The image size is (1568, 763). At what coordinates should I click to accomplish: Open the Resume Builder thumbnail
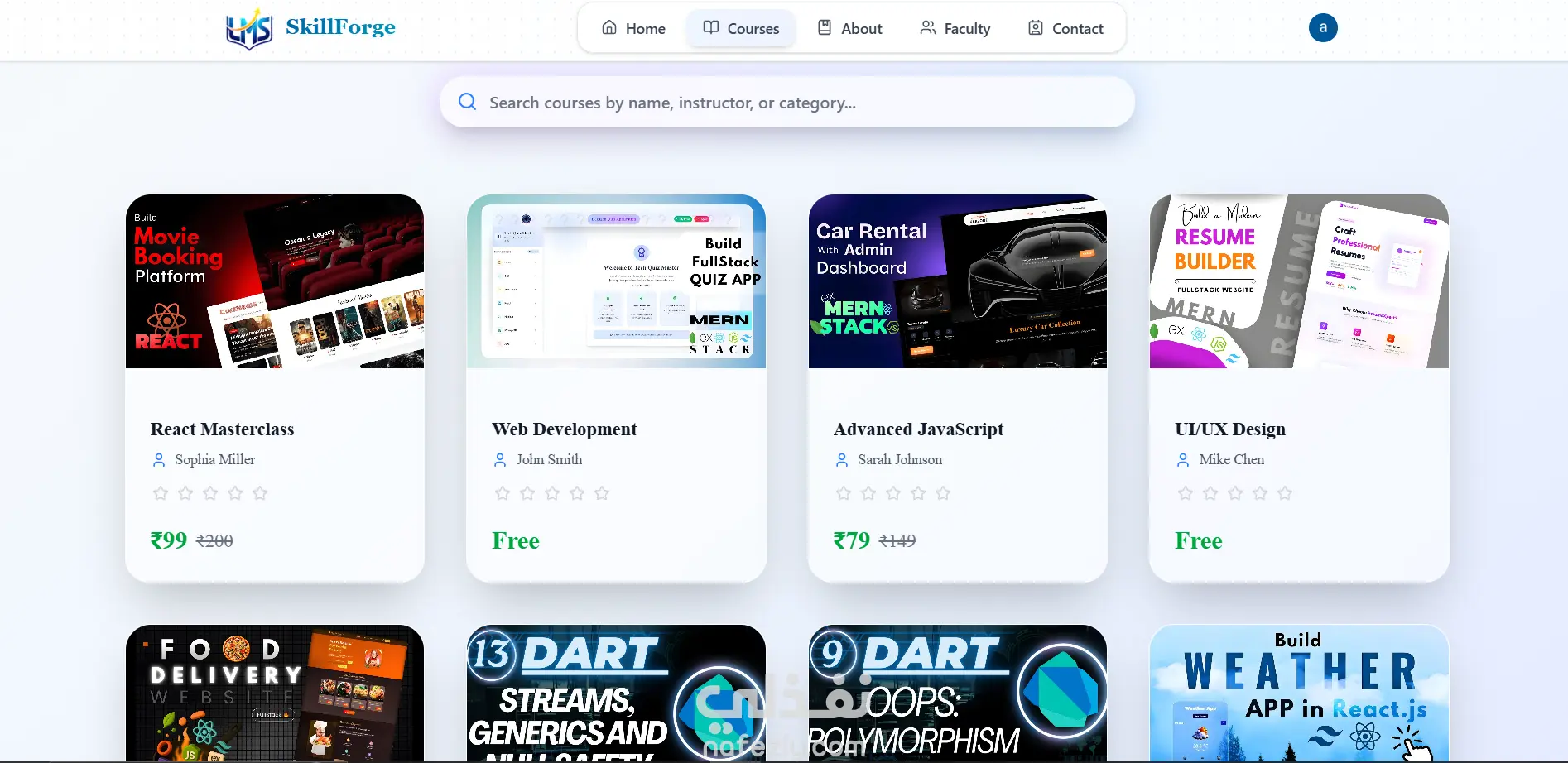[x=1299, y=281]
